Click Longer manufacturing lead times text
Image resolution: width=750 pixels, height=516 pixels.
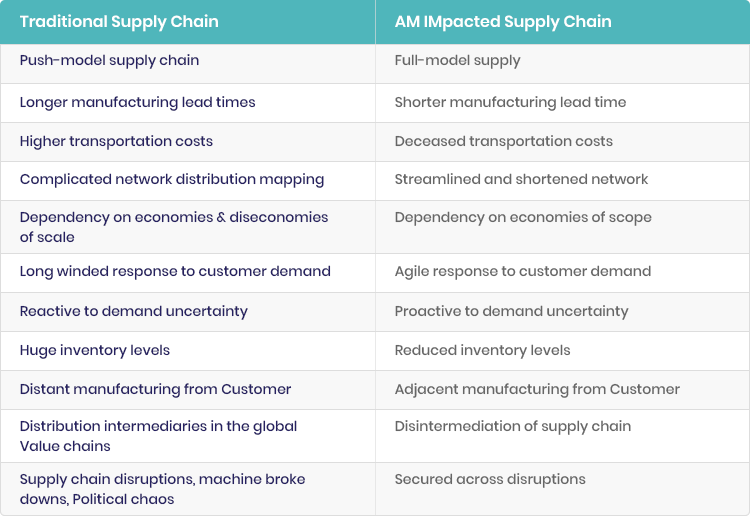(x=137, y=102)
